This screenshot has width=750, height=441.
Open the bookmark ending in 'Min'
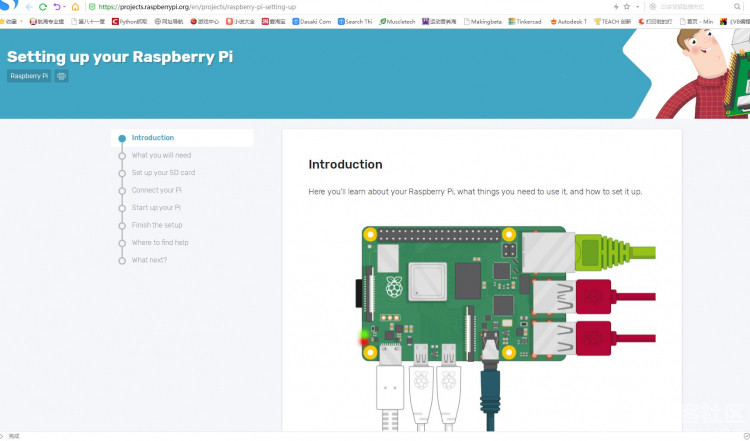[696, 22]
